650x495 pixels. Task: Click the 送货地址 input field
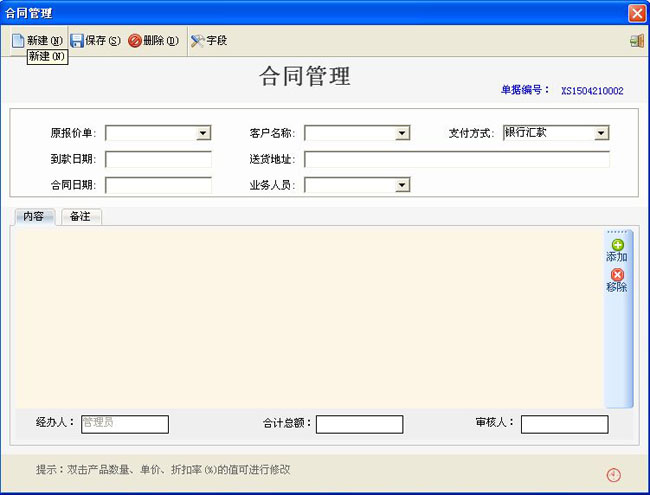coord(457,159)
